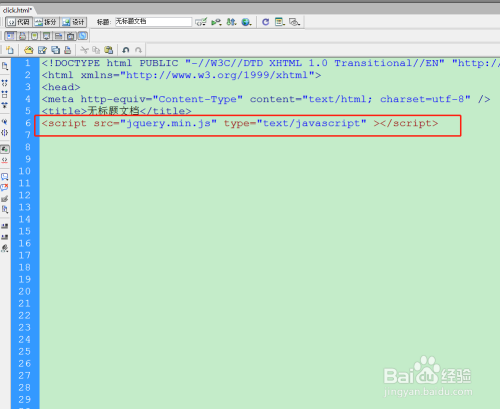Open the Open Documents list in coding toolbar
This screenshot has width=500, height=409.
pyautogui.click(x=5, y=66)
